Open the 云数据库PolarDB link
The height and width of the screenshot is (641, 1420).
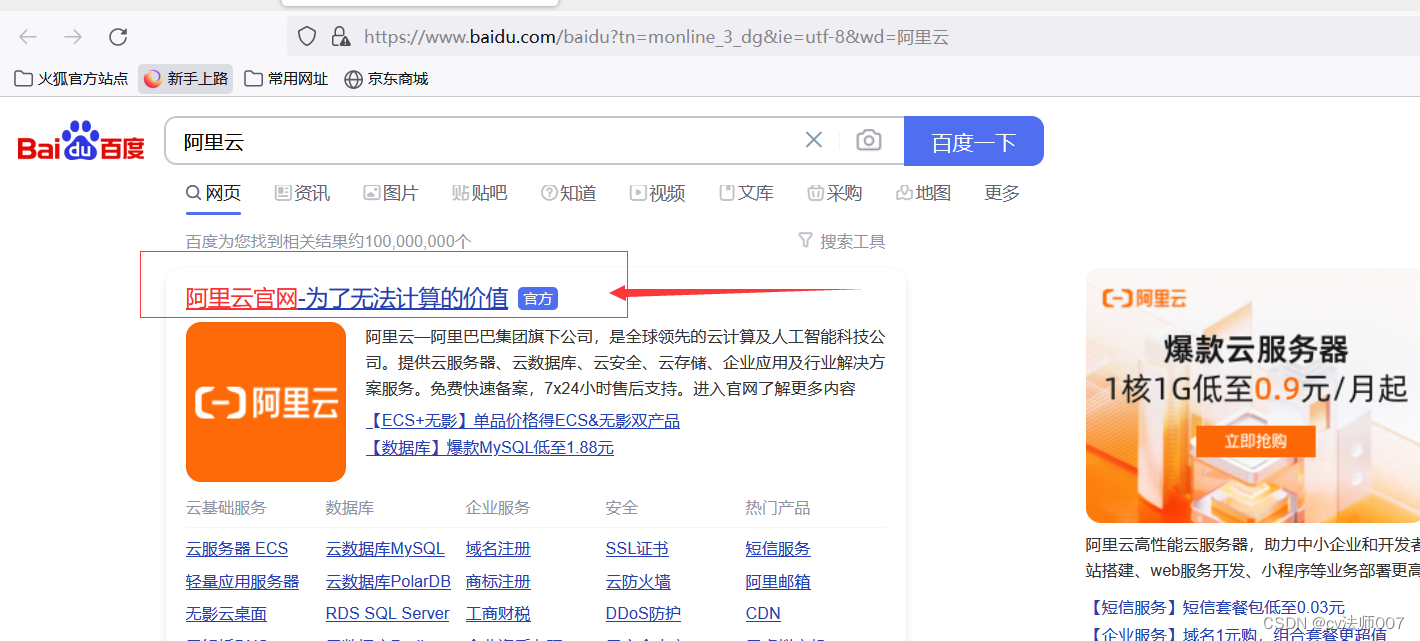pyautogui.click(x=388, y=581)
